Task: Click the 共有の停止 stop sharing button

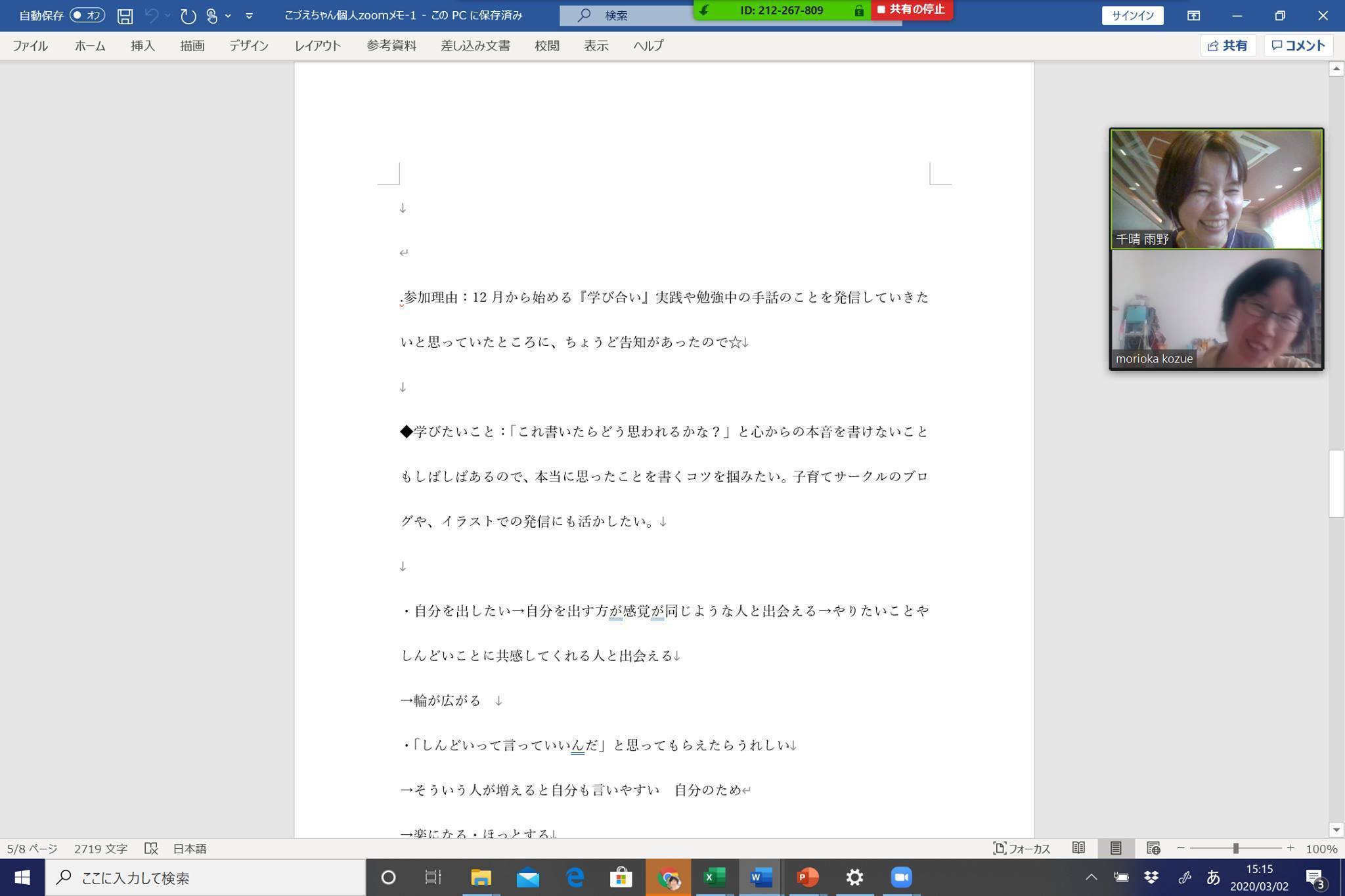Action: 912,10
